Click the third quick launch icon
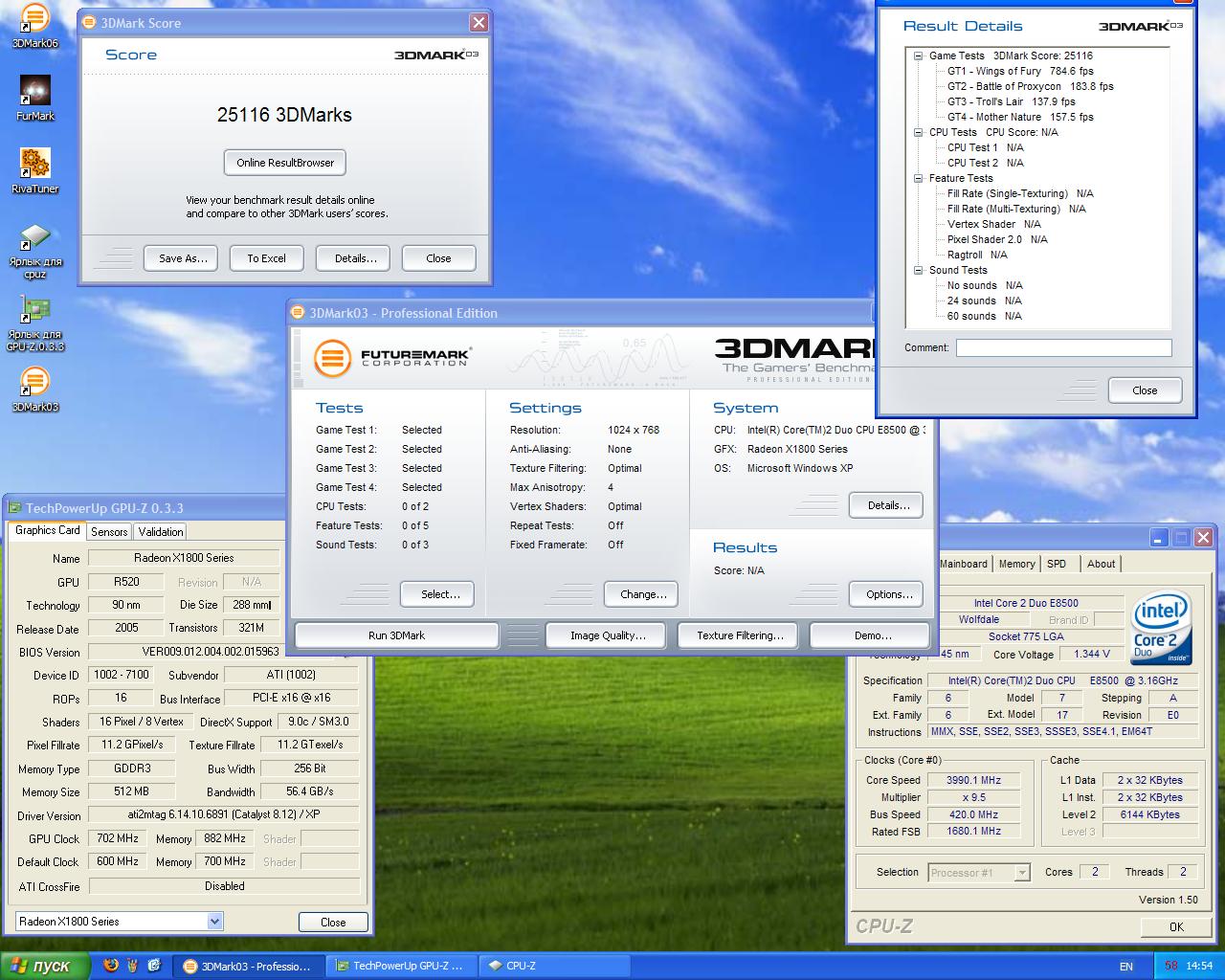 pos(153,966)
